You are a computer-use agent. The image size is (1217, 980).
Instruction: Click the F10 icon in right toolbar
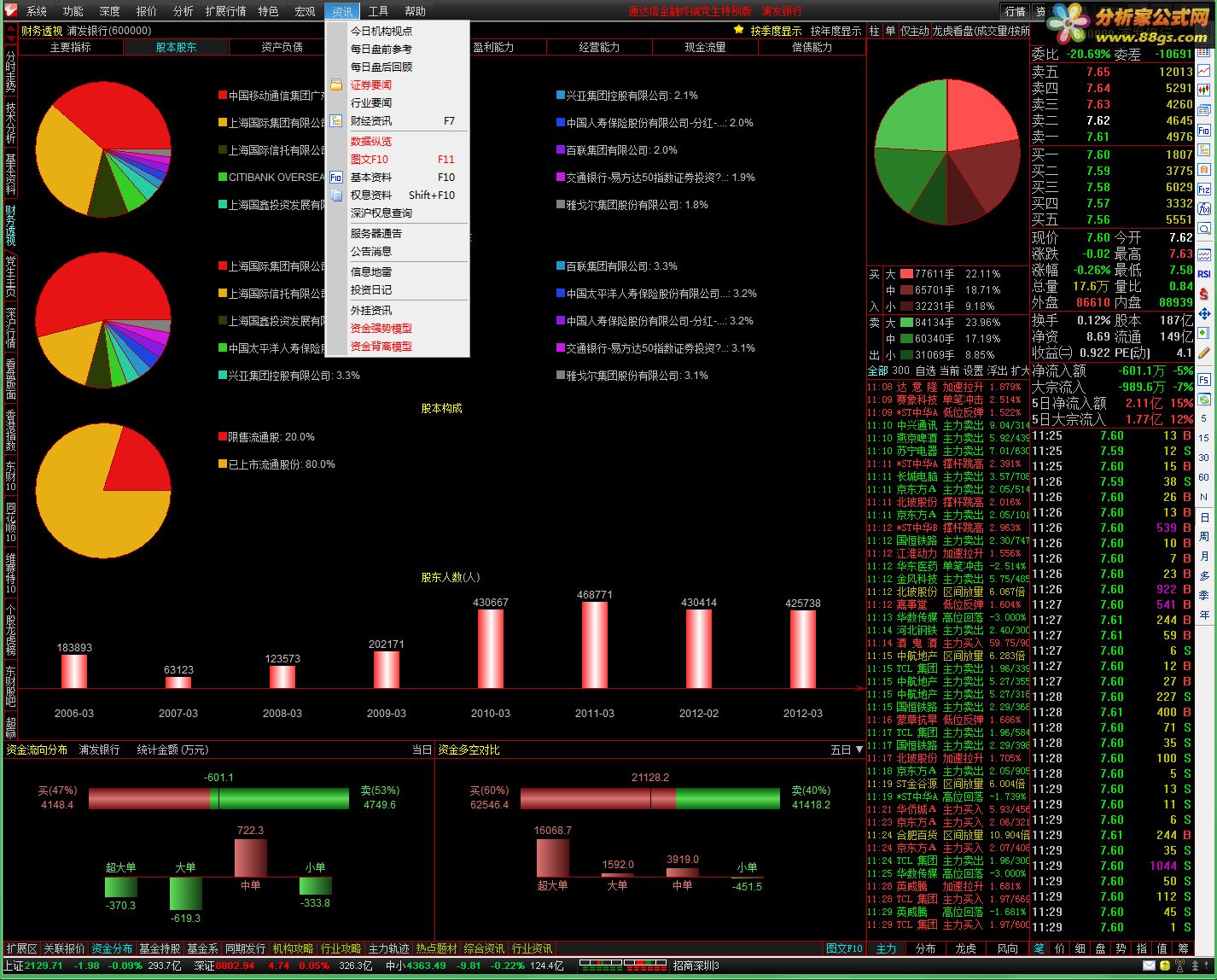pos(1204,131)
